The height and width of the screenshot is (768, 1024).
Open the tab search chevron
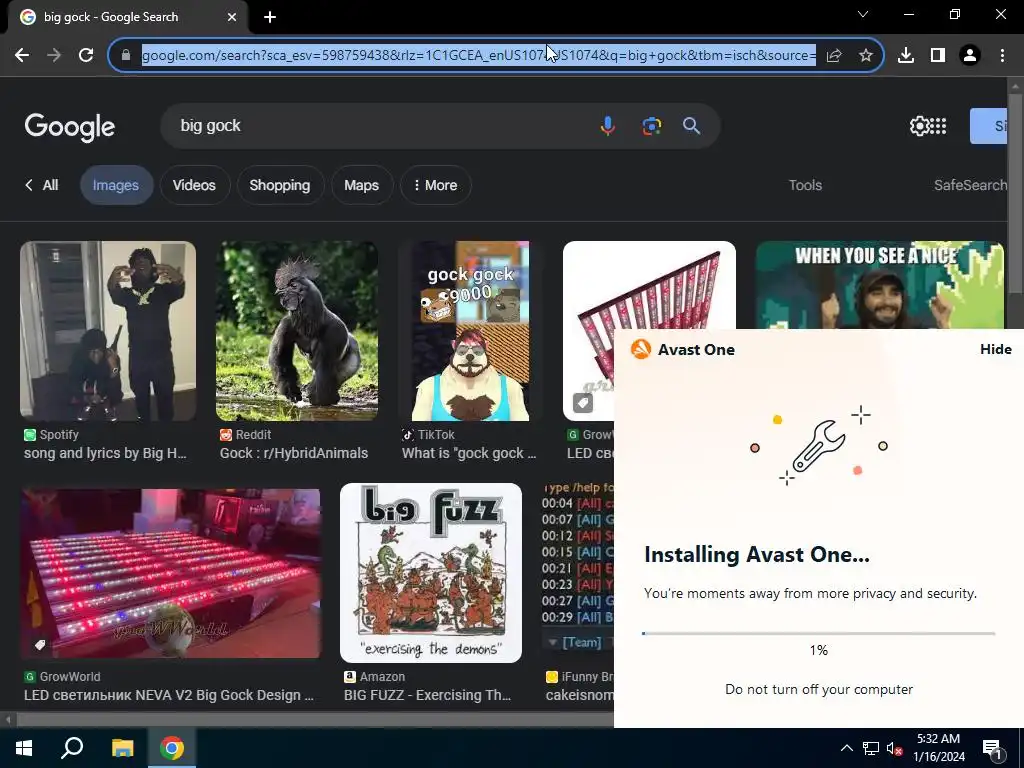coord(863,14)
